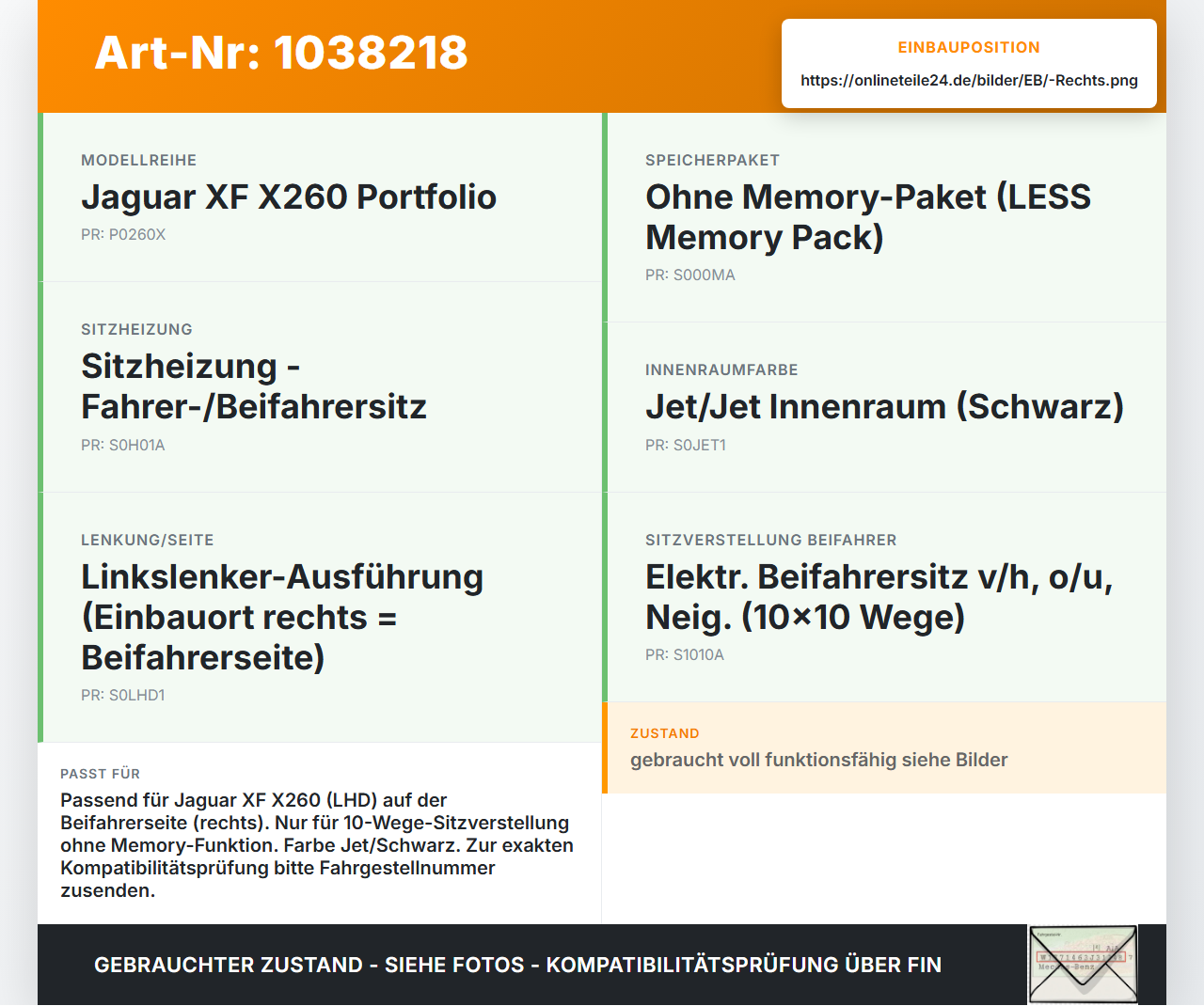Click the Zustand text 'gebraucht voll funktionsfähig'
Image resolution: width=1204 pixels, height=1006 pixels.
click(818, 760)
